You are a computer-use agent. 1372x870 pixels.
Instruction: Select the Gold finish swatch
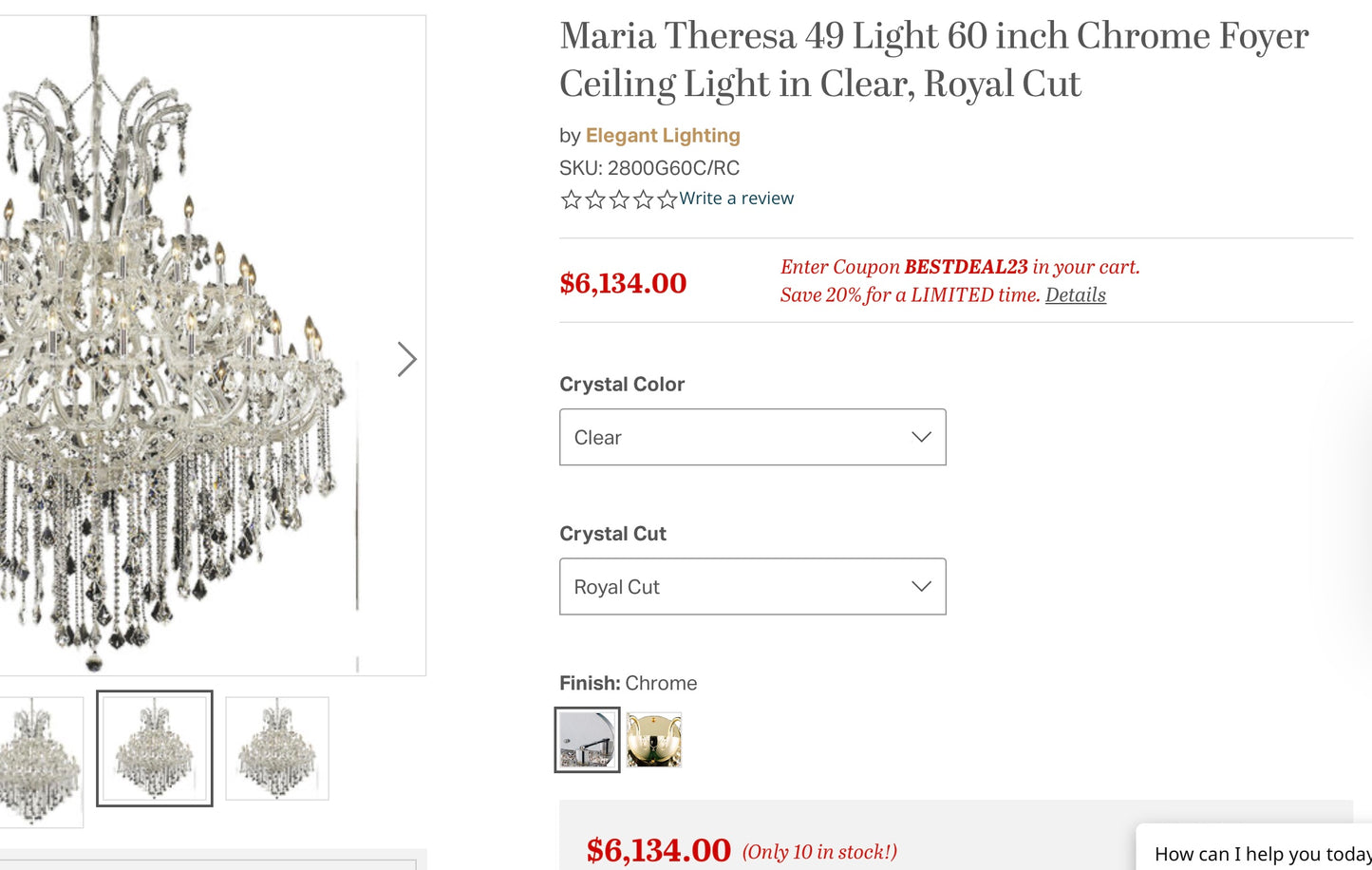click(655, 740)
